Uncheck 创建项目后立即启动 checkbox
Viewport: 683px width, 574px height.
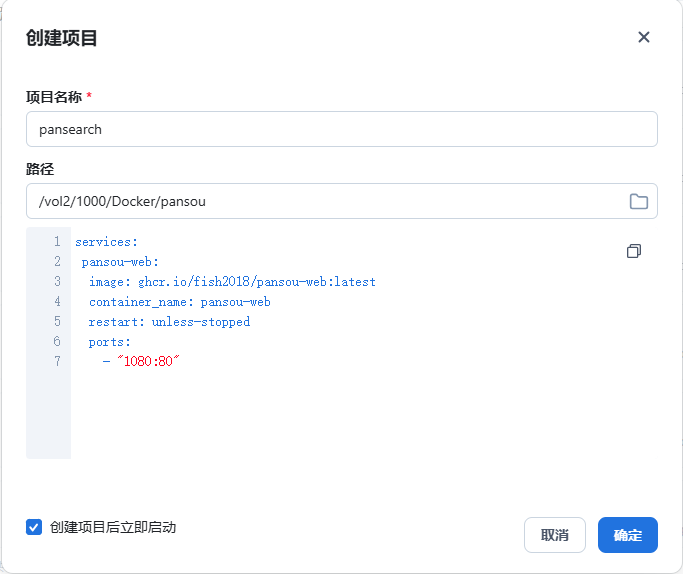pyautogui.click(x=34, y=527)
